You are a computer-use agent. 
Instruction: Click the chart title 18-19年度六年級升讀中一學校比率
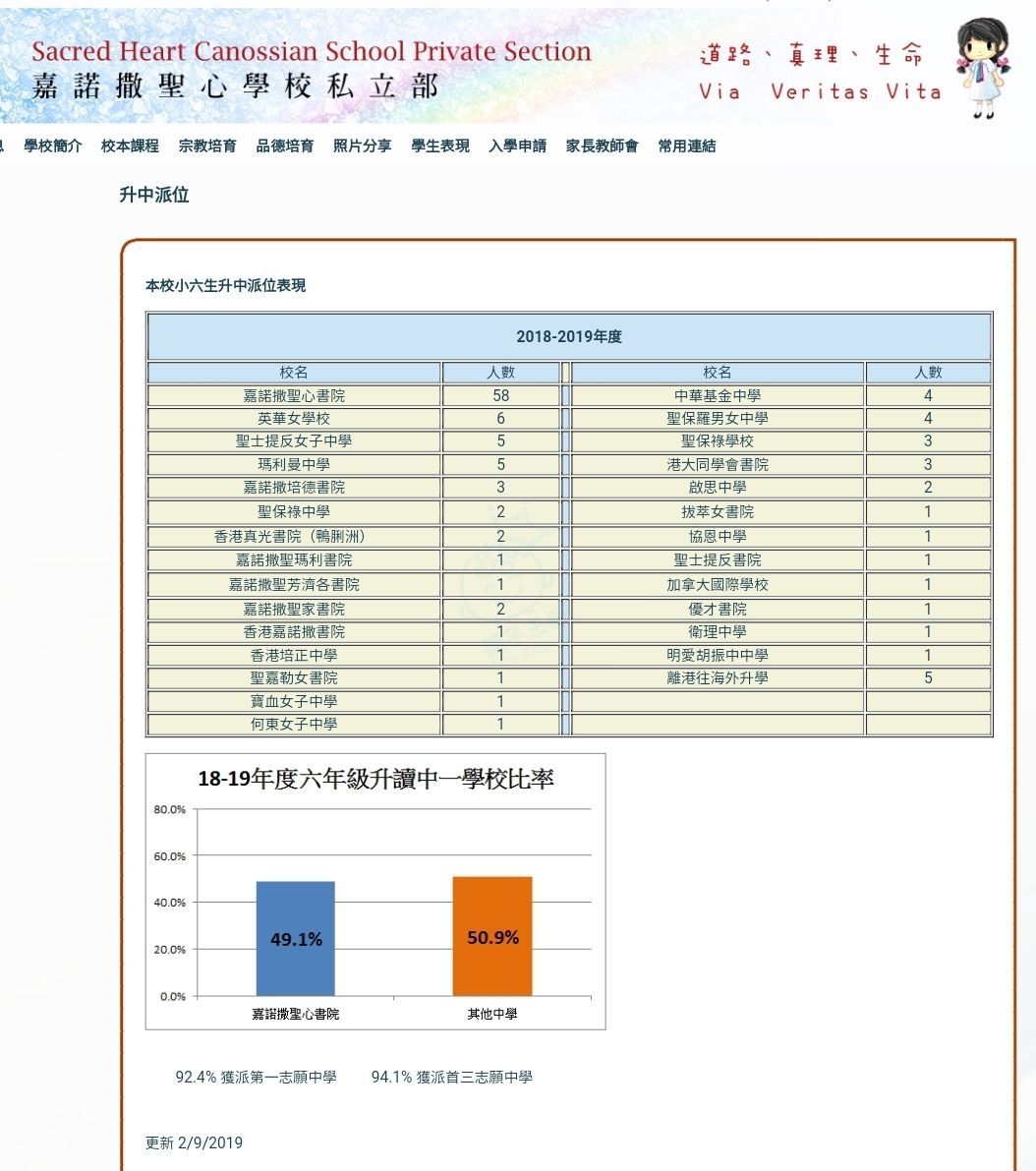tap(375, 779)
